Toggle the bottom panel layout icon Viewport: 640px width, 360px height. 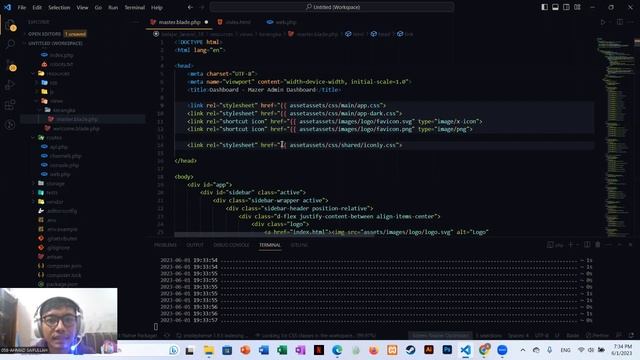click(x=556, y=7)
